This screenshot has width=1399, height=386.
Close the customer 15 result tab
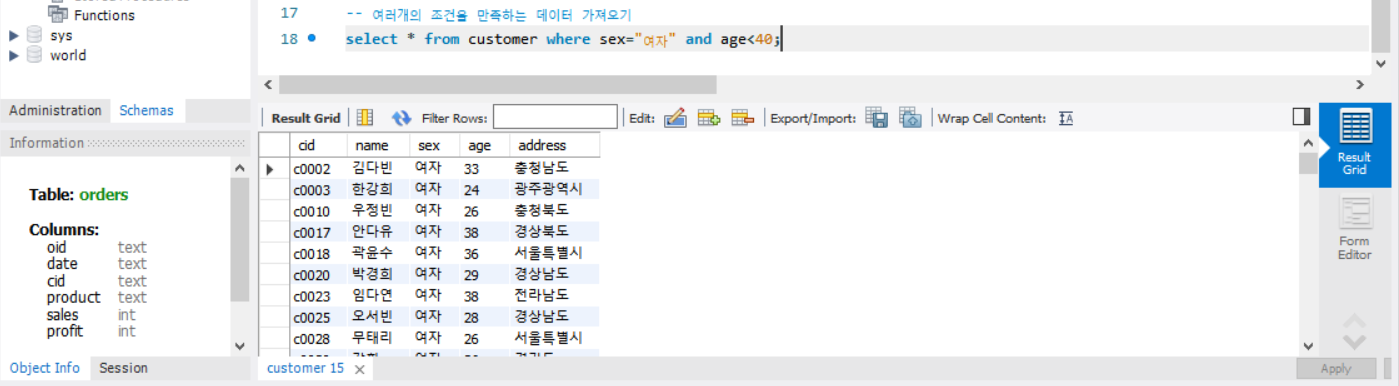pyautogui.click(x=360, y=369)
